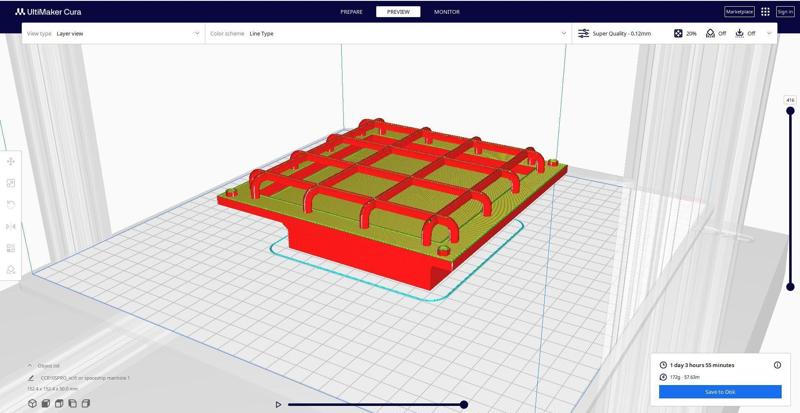Click the 172g material estimate text
Viewport: 800px width, 413px height.
pos(685,377)
